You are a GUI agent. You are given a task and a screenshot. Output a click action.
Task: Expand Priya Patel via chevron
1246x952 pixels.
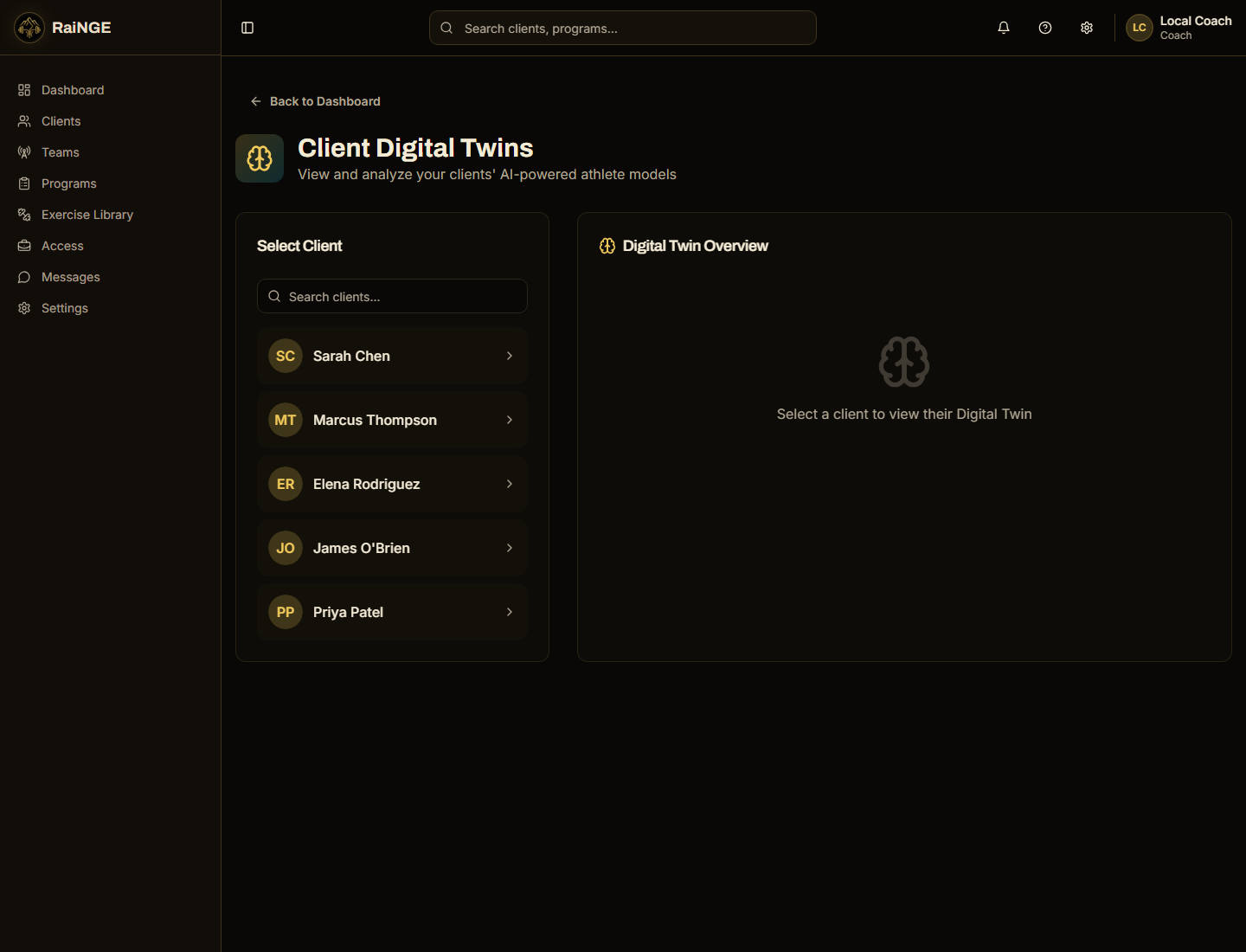pos(510,612)
